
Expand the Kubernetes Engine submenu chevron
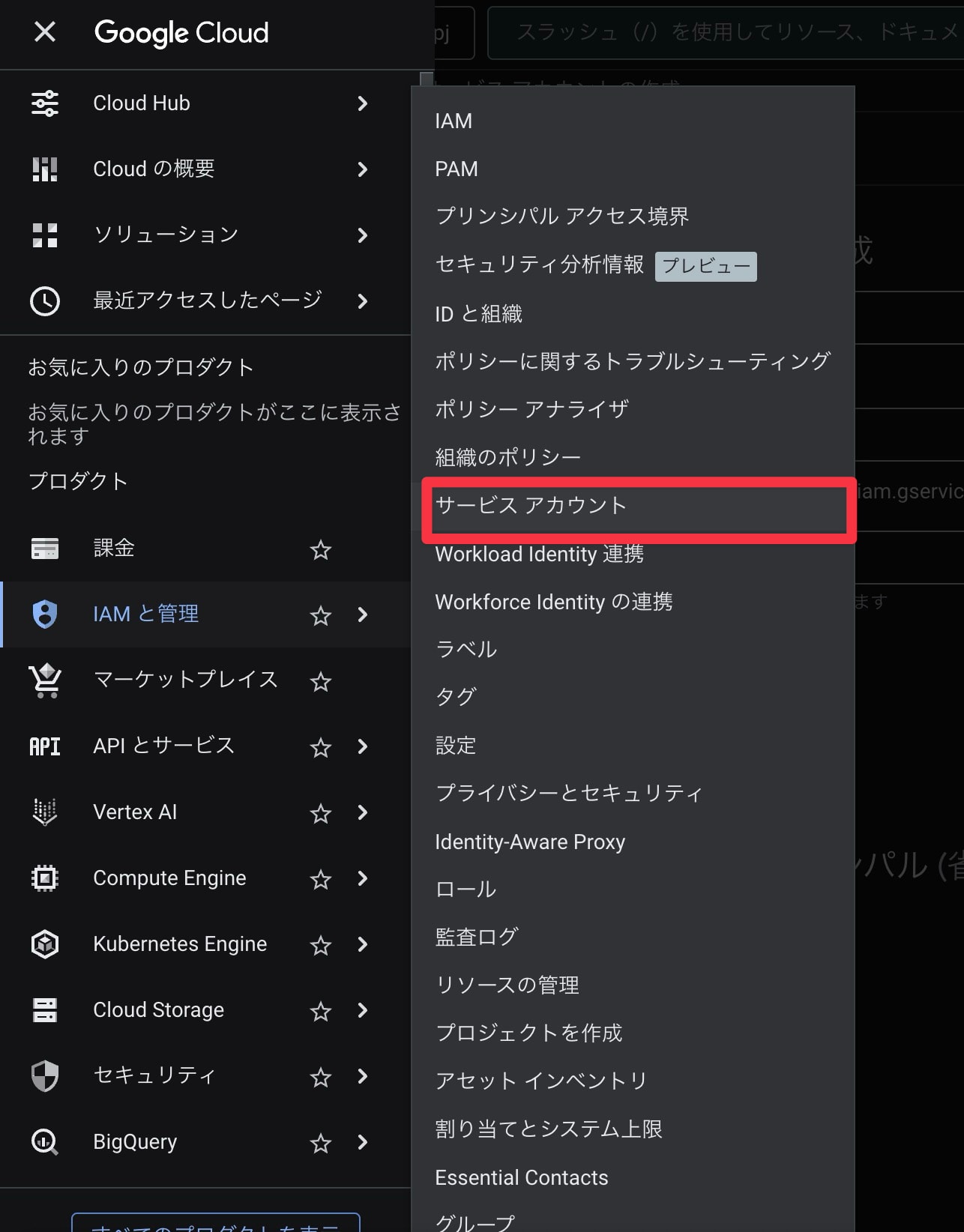tap(363, 944)
